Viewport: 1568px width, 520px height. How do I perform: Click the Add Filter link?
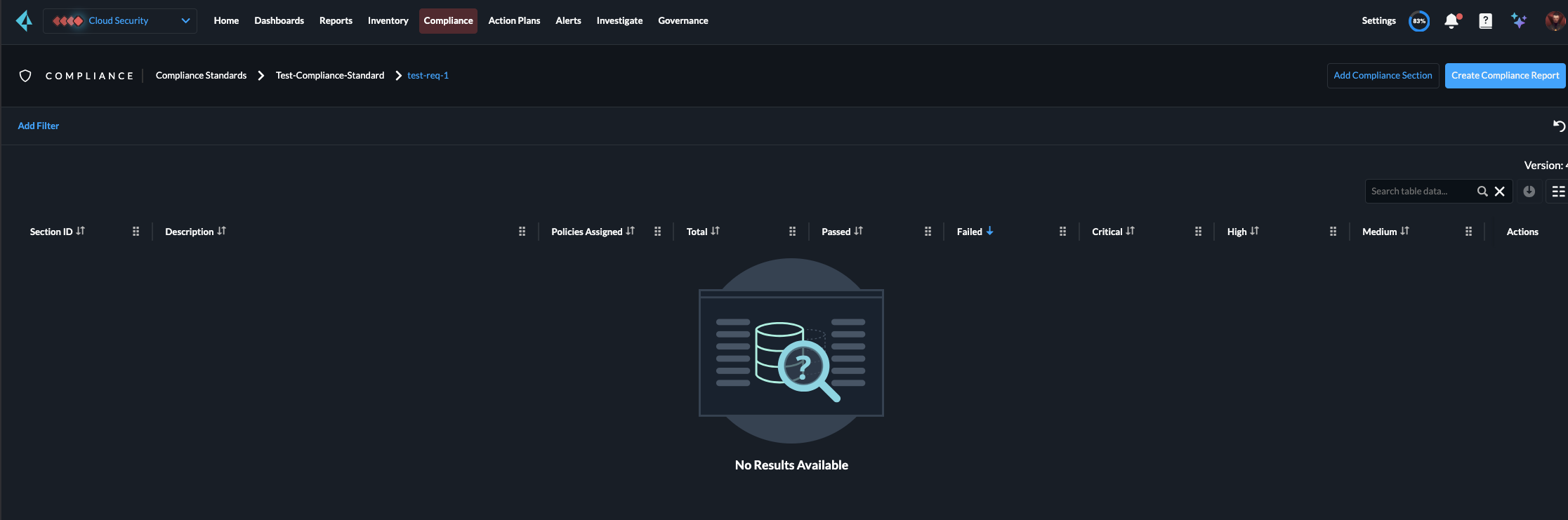(x=39, y=126)
